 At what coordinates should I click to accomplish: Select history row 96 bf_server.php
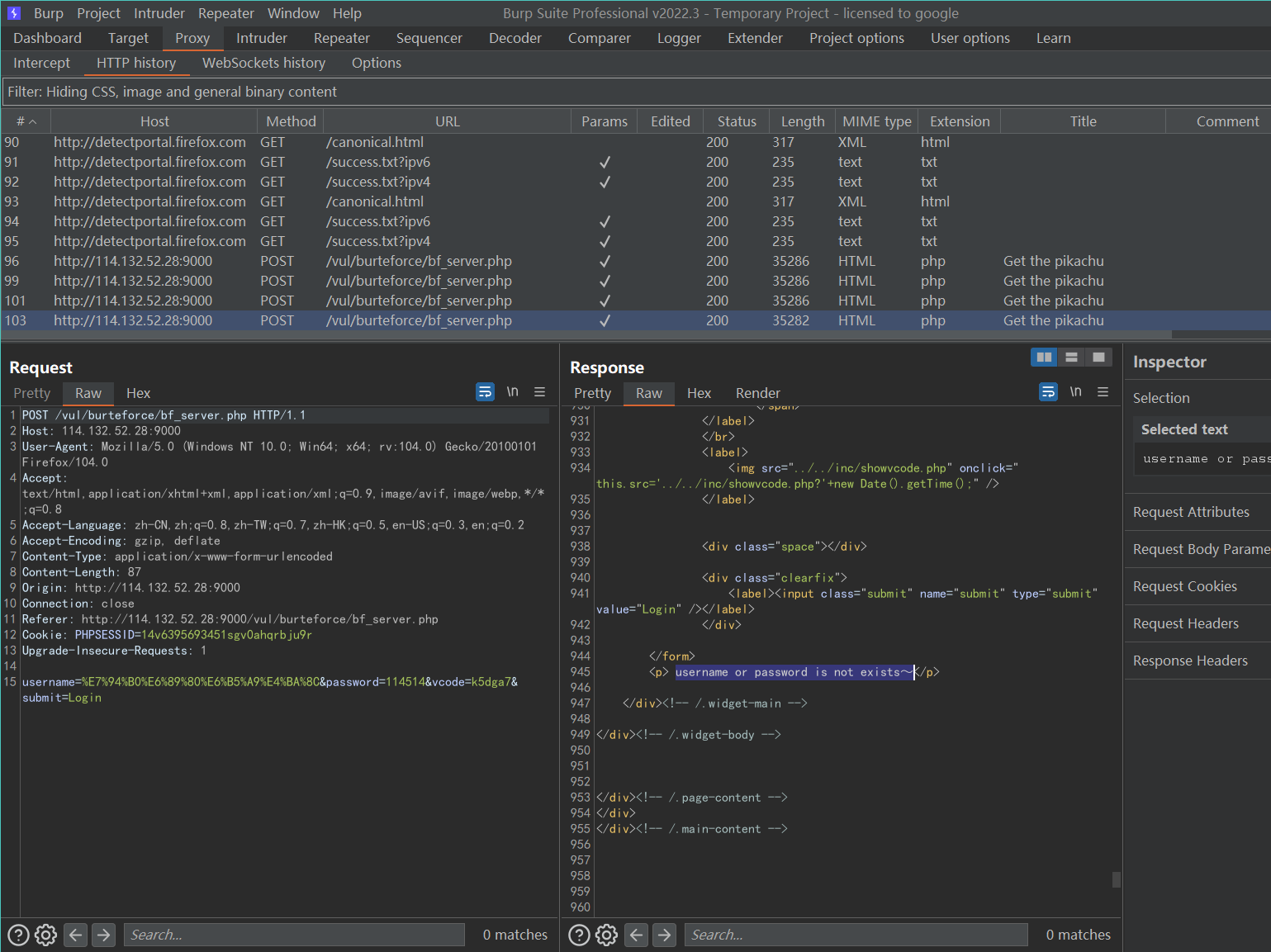tap(636, 261)
